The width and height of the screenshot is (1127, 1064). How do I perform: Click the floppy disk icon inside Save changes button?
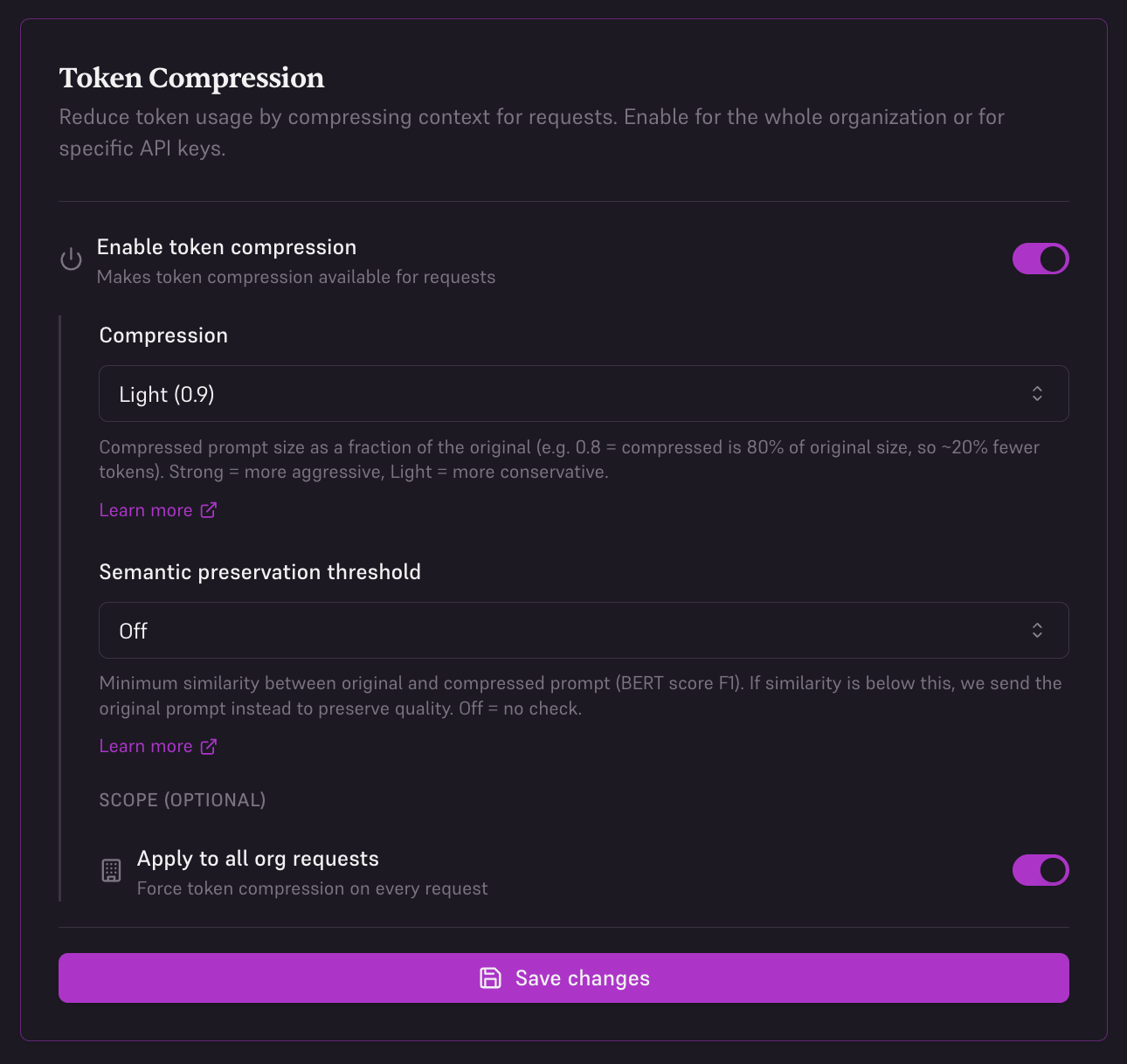[x=490, y=978]
